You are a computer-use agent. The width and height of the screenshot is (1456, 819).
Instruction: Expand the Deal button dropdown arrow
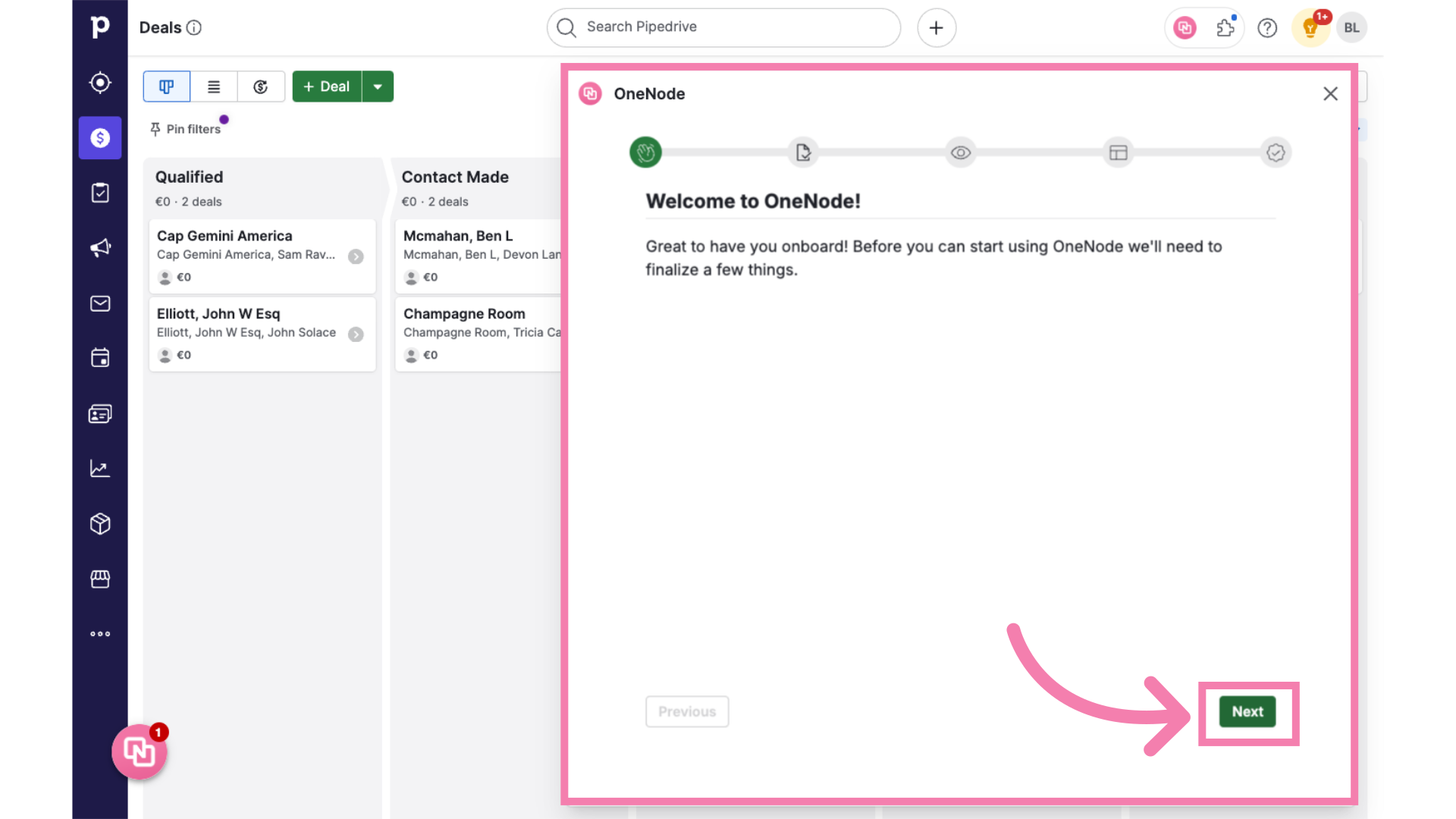pyautogui.click(x=378, y=86)
